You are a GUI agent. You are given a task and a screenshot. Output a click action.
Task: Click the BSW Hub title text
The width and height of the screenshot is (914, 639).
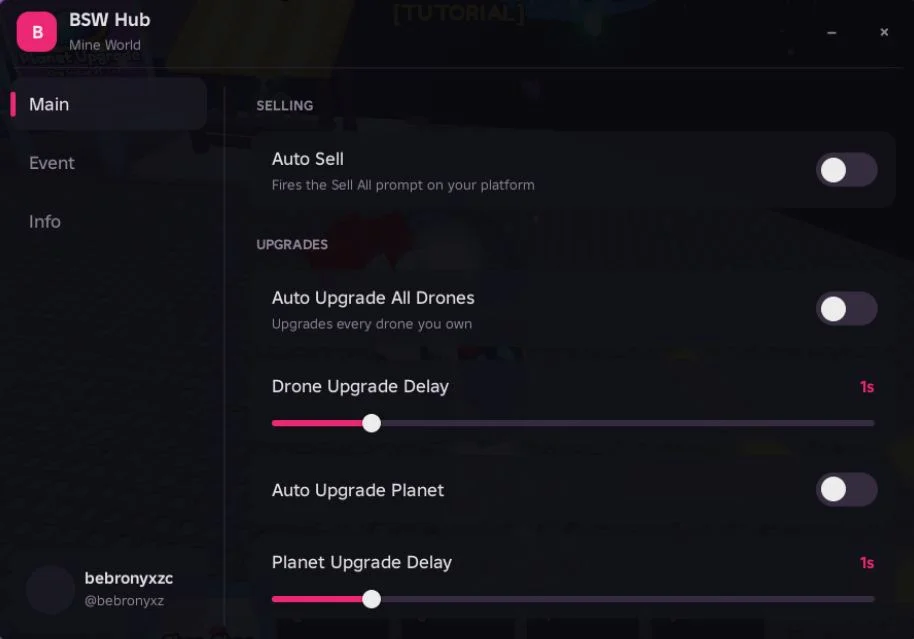[x=110, y=20]
